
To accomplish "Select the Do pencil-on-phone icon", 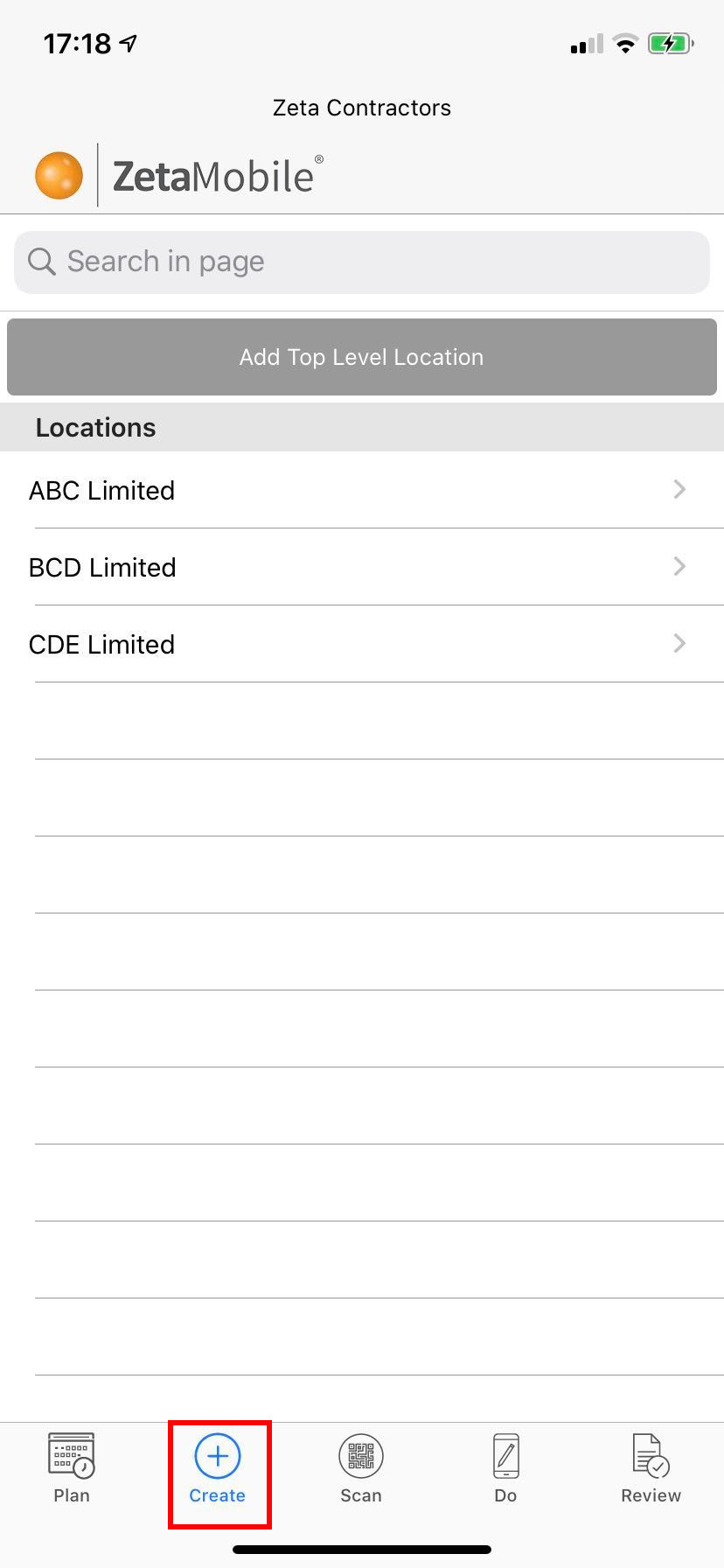I will pyautogui.click(x=505, y=1456).
